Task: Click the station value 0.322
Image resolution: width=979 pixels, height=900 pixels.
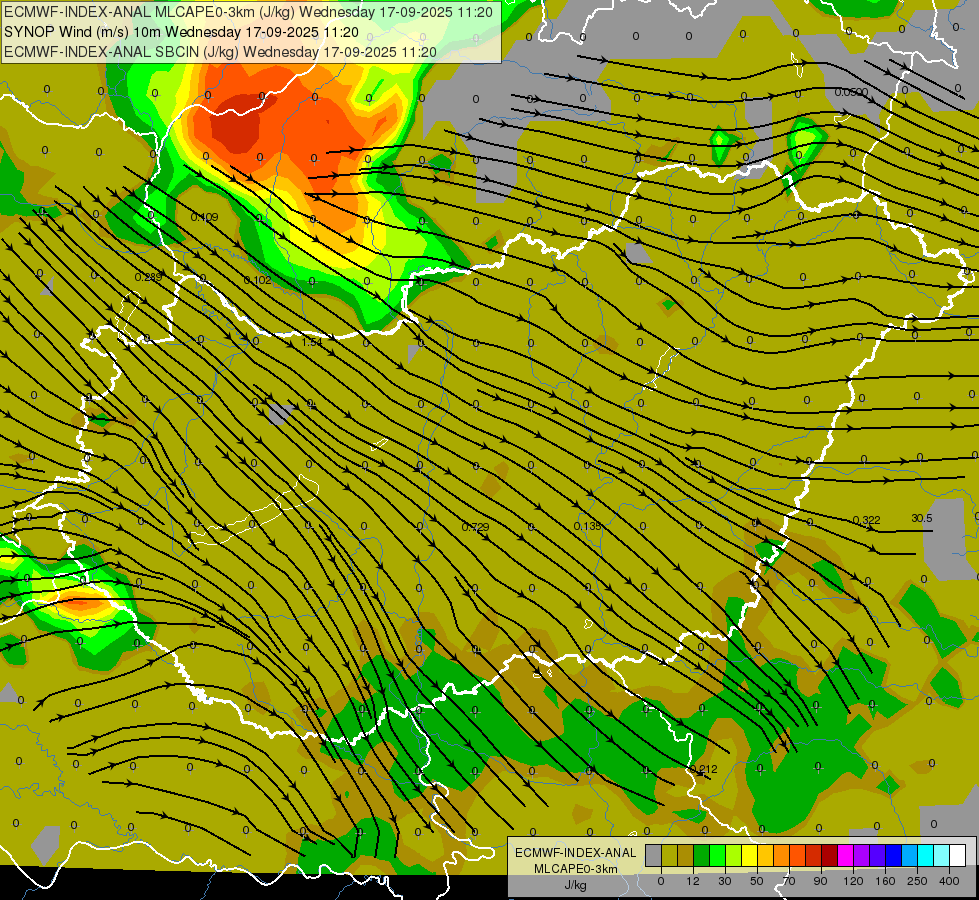Action: (x=866, y=520)
